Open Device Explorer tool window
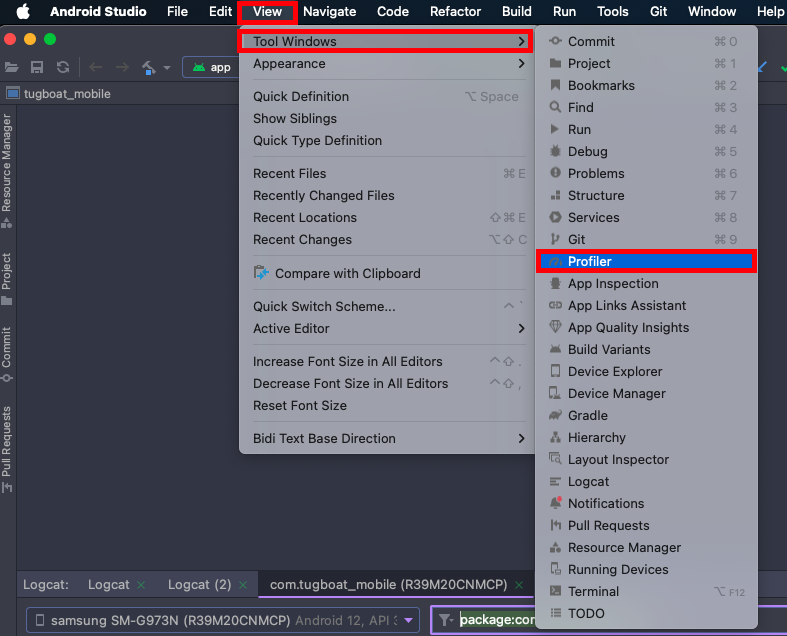The image size is (787, 636). [x=646, y=372]
